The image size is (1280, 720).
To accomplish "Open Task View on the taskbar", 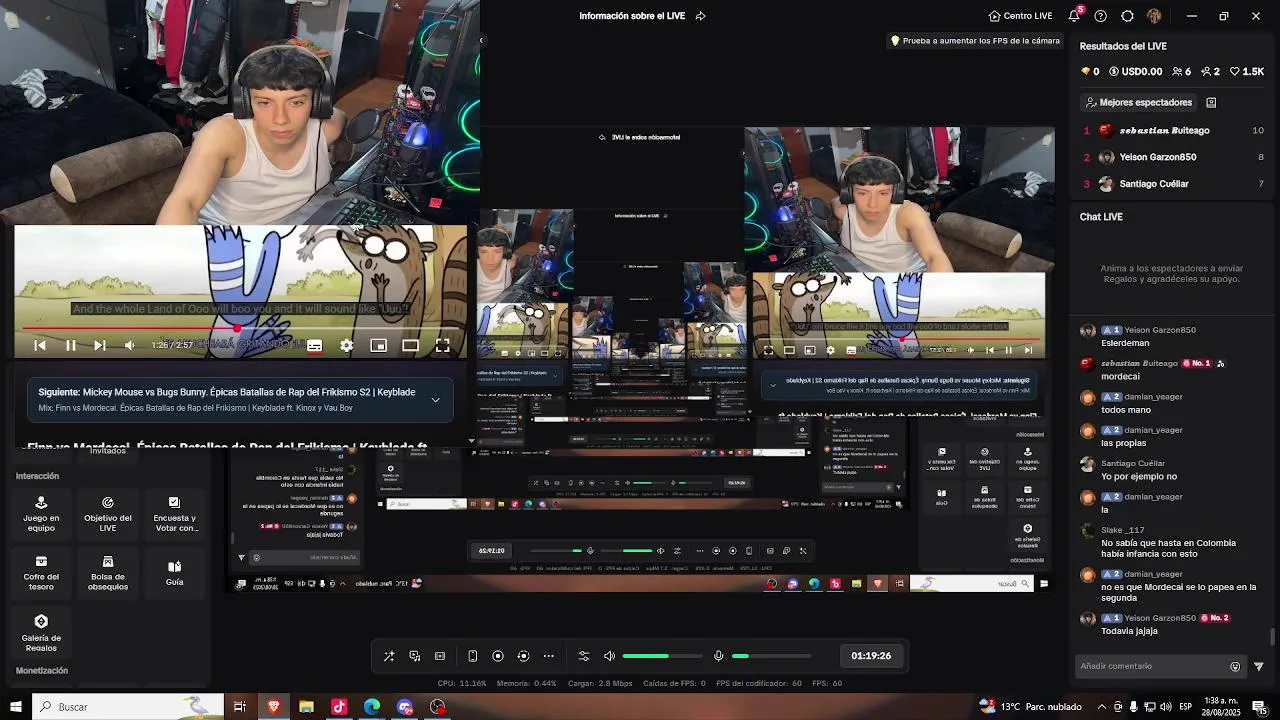I will (x=240, y=707).
